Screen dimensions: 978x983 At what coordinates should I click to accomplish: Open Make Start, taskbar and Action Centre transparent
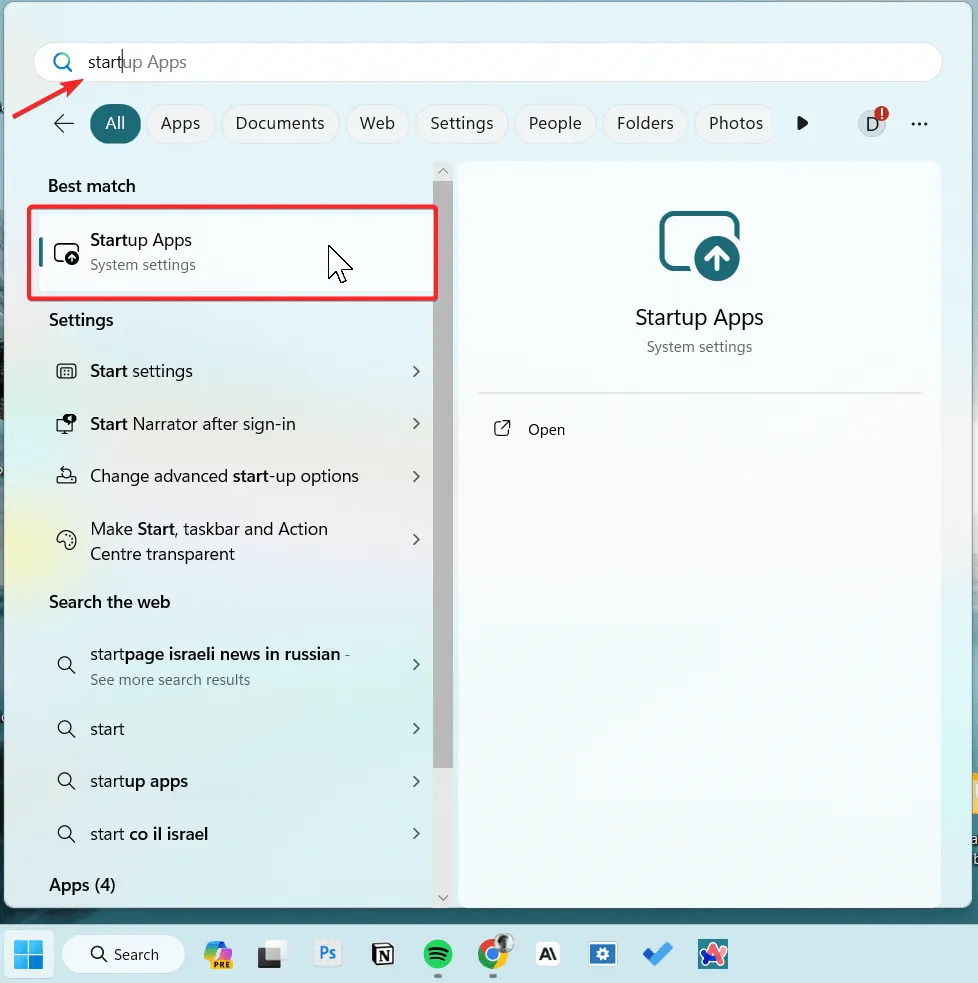tap(234, 541)
